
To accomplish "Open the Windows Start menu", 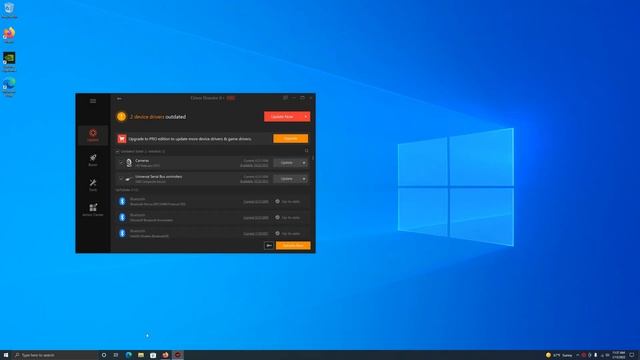I will [6, 355].
